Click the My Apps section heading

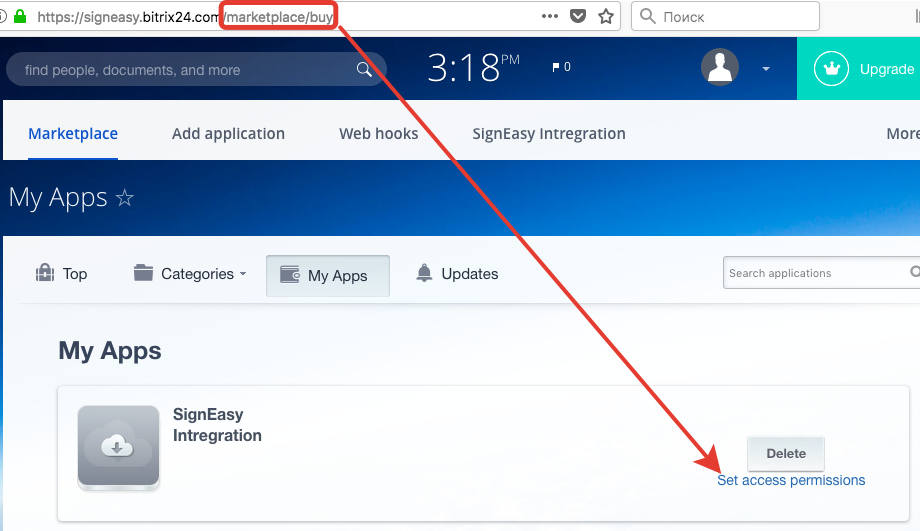click(x=110, y=351)
